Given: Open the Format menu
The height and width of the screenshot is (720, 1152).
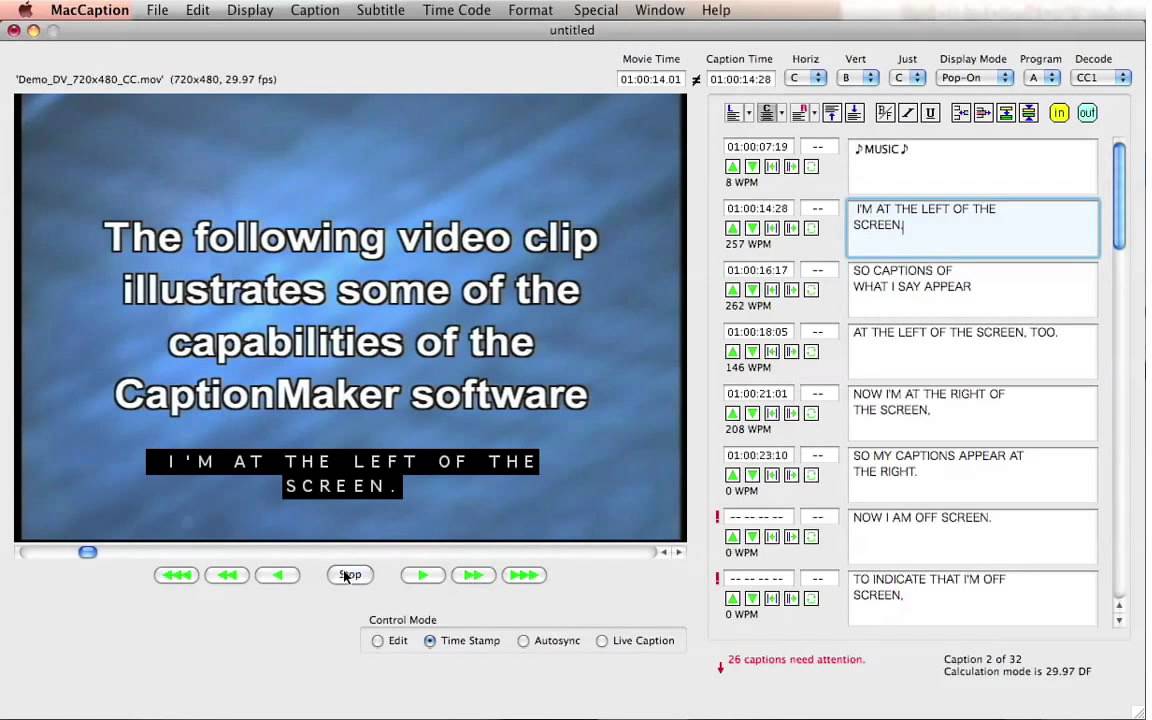Looking at the screenshot, I should pyautogui.click(x=530, y=10).
